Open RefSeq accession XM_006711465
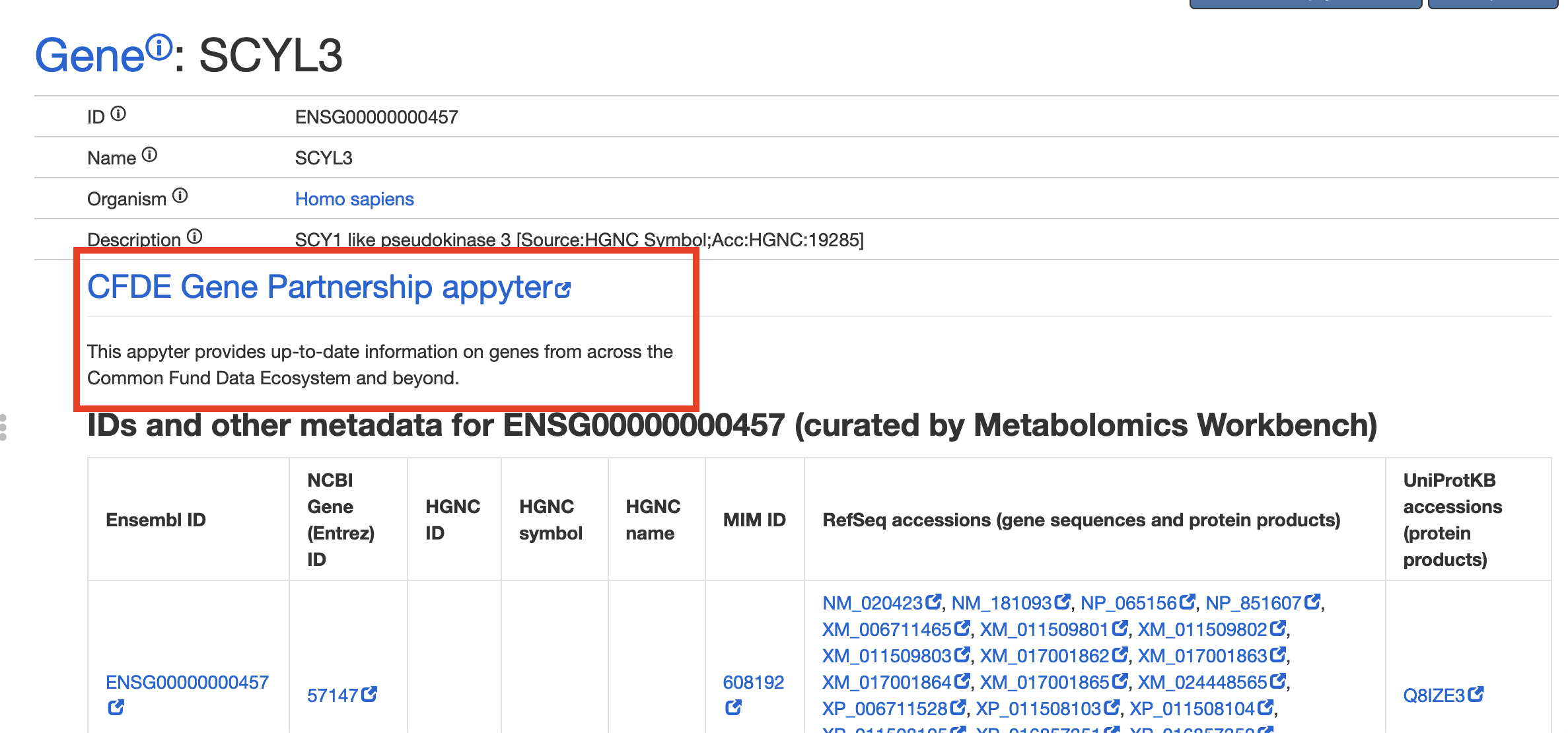This screenshot has width=1568, height=733. [x=887, y=629]
